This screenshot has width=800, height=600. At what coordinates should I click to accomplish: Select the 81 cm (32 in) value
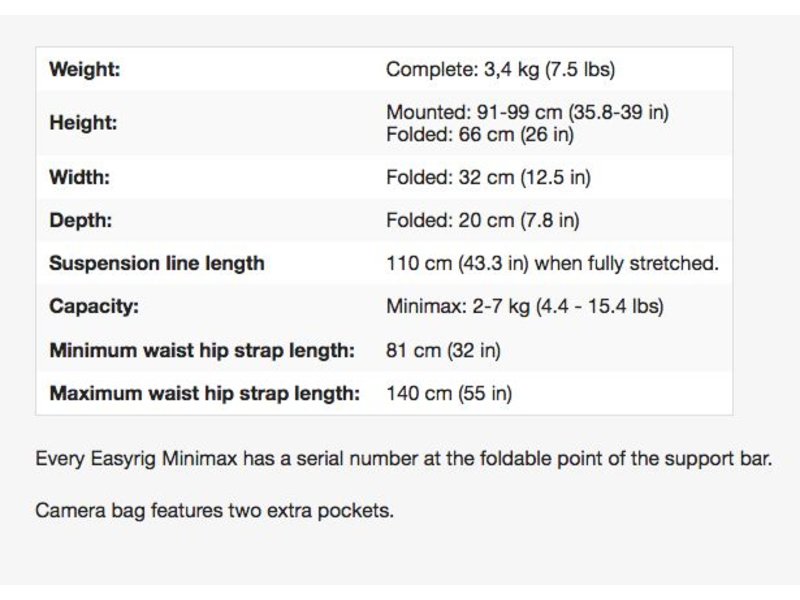pyautogui.click(x=443, y=351)
